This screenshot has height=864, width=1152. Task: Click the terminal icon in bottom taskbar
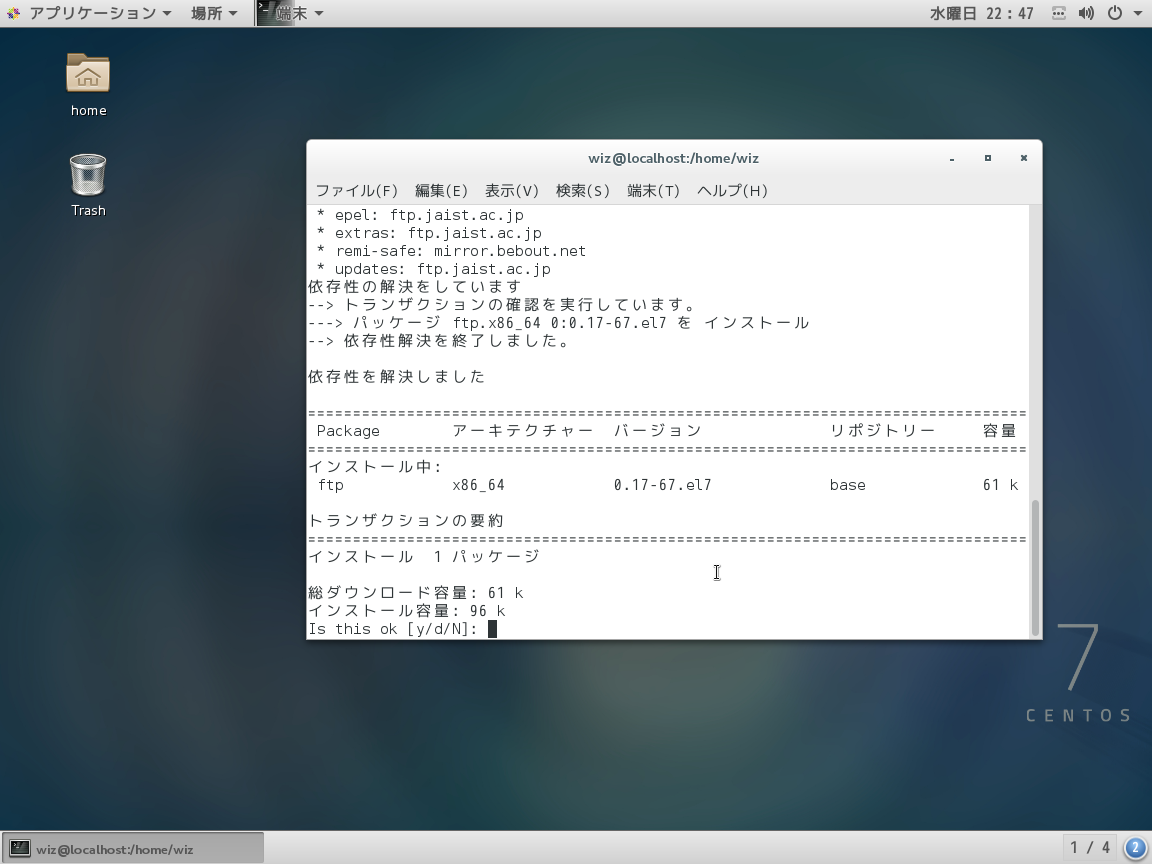[x=20, y=849]
